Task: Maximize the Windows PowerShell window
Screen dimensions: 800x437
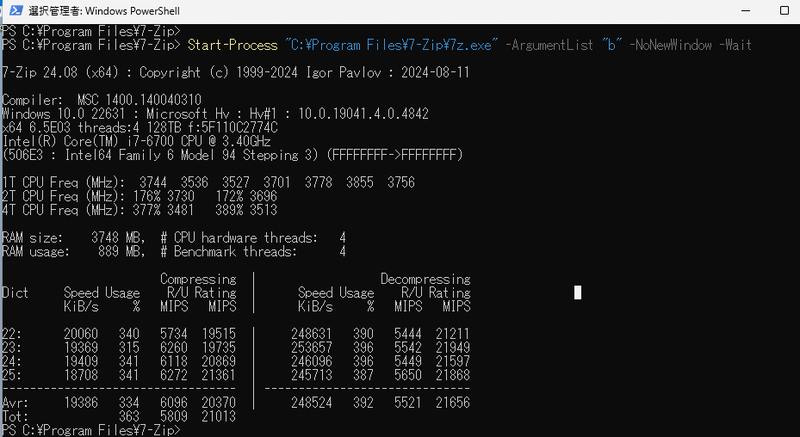Action: coord(784,11)
